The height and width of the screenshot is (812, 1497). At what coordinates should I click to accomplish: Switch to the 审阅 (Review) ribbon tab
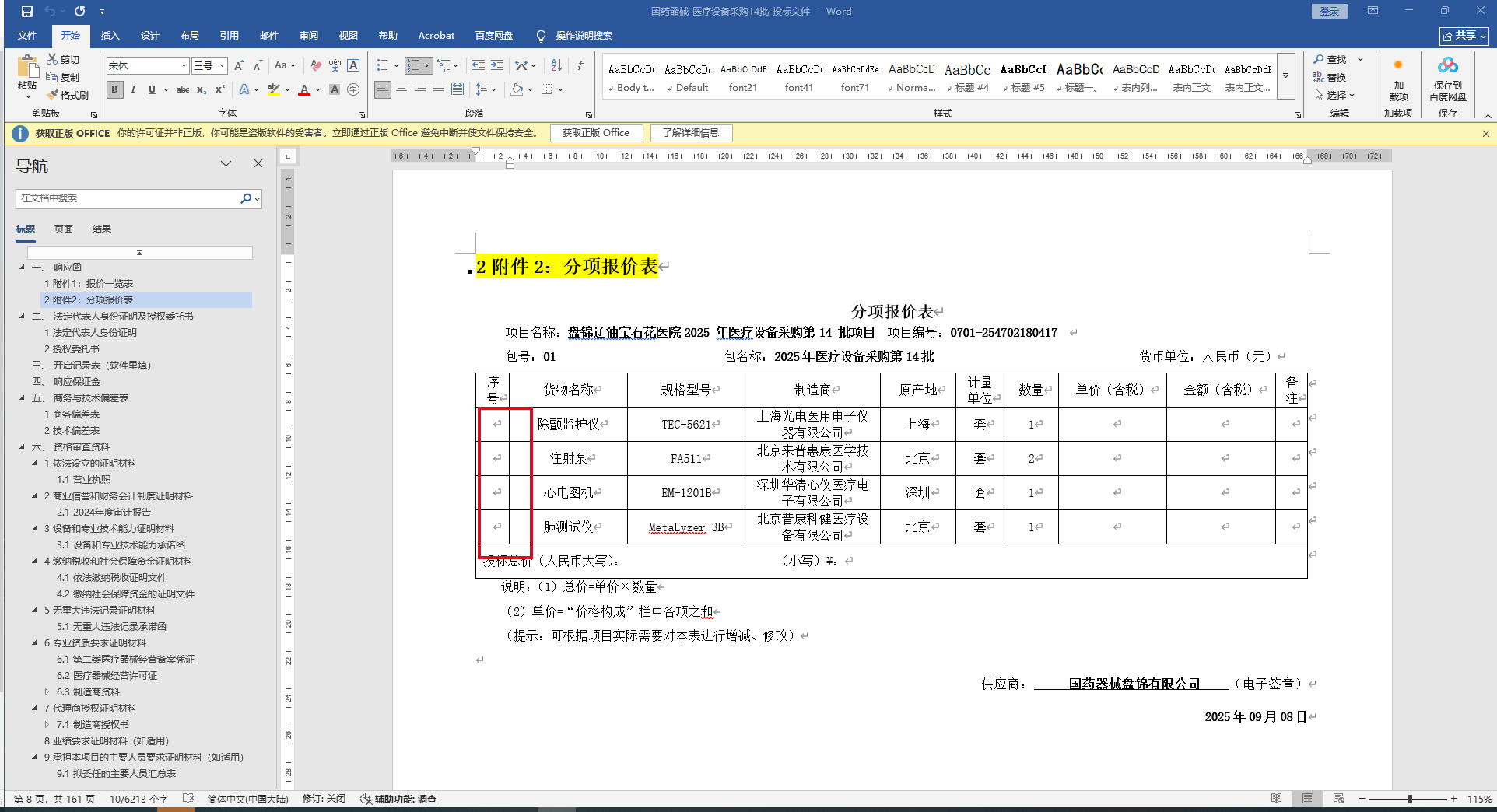click(x=309, y=36)
